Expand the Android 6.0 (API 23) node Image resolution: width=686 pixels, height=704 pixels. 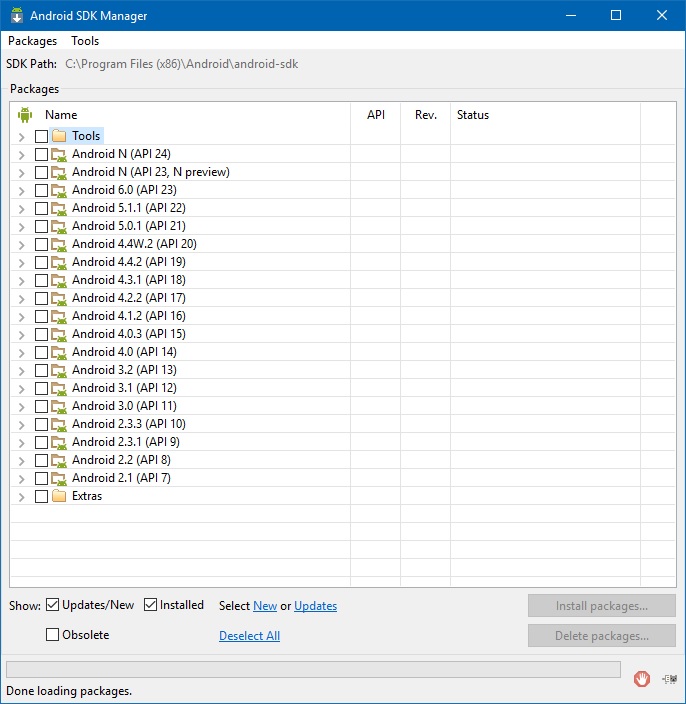tap(21, 191)
